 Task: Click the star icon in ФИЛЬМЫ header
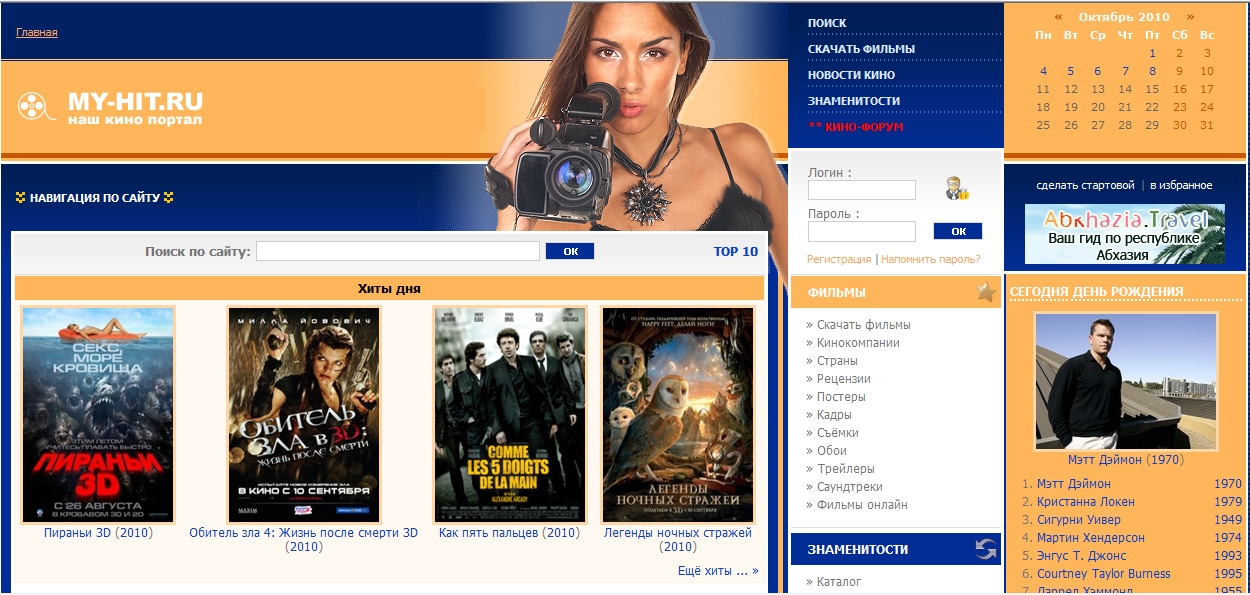pos(986,292)
